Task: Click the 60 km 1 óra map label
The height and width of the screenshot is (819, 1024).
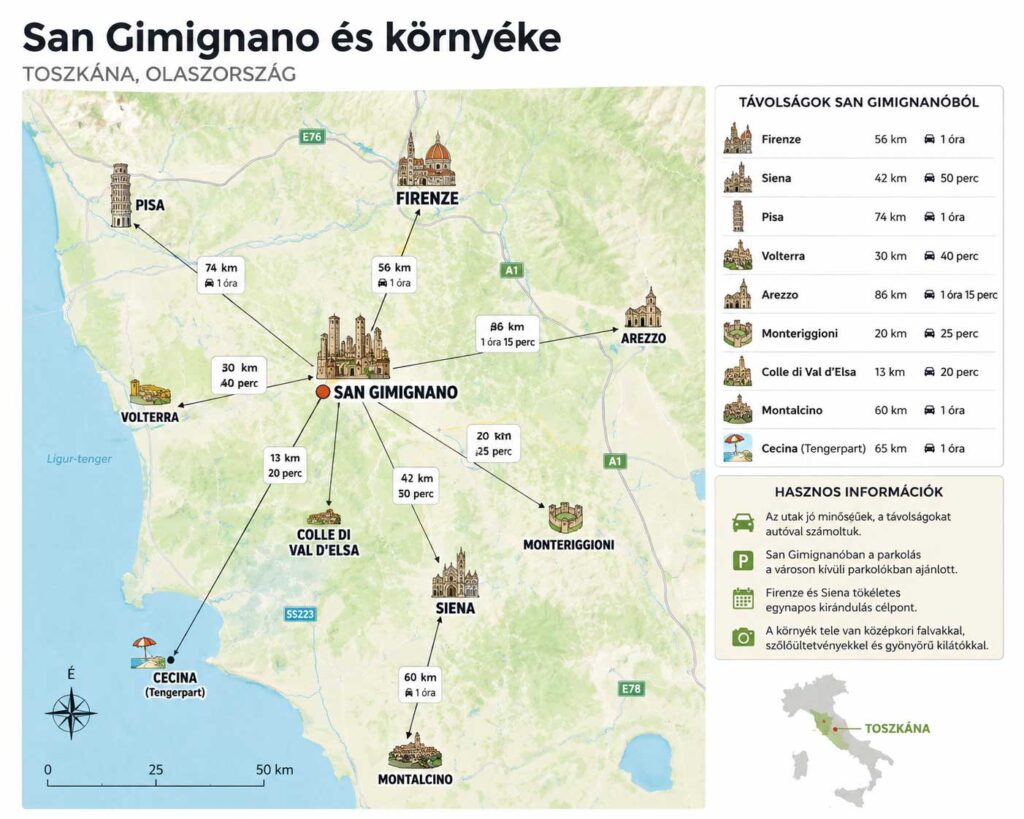Action: [420, 684]
